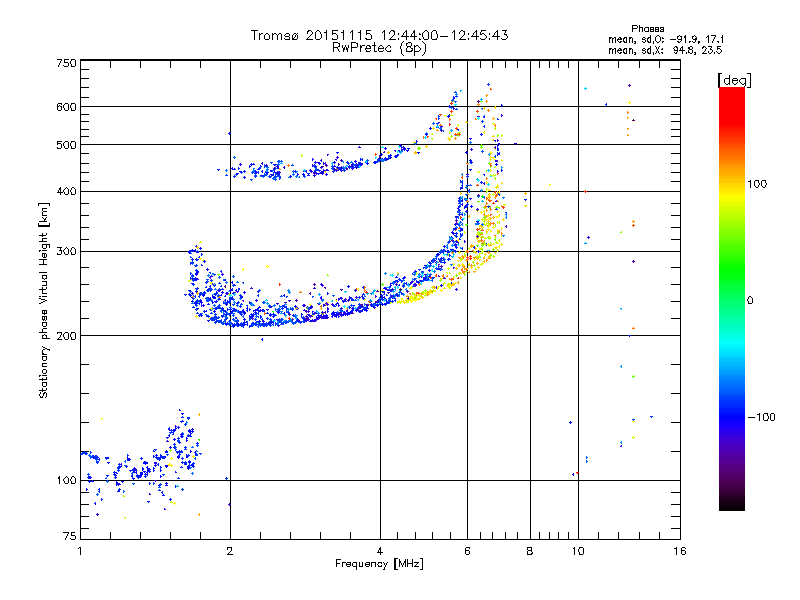The width and height of the screenshot is (800, 600).
Task: Click the y-axis tick label "600"
Action: coord(66,107)
